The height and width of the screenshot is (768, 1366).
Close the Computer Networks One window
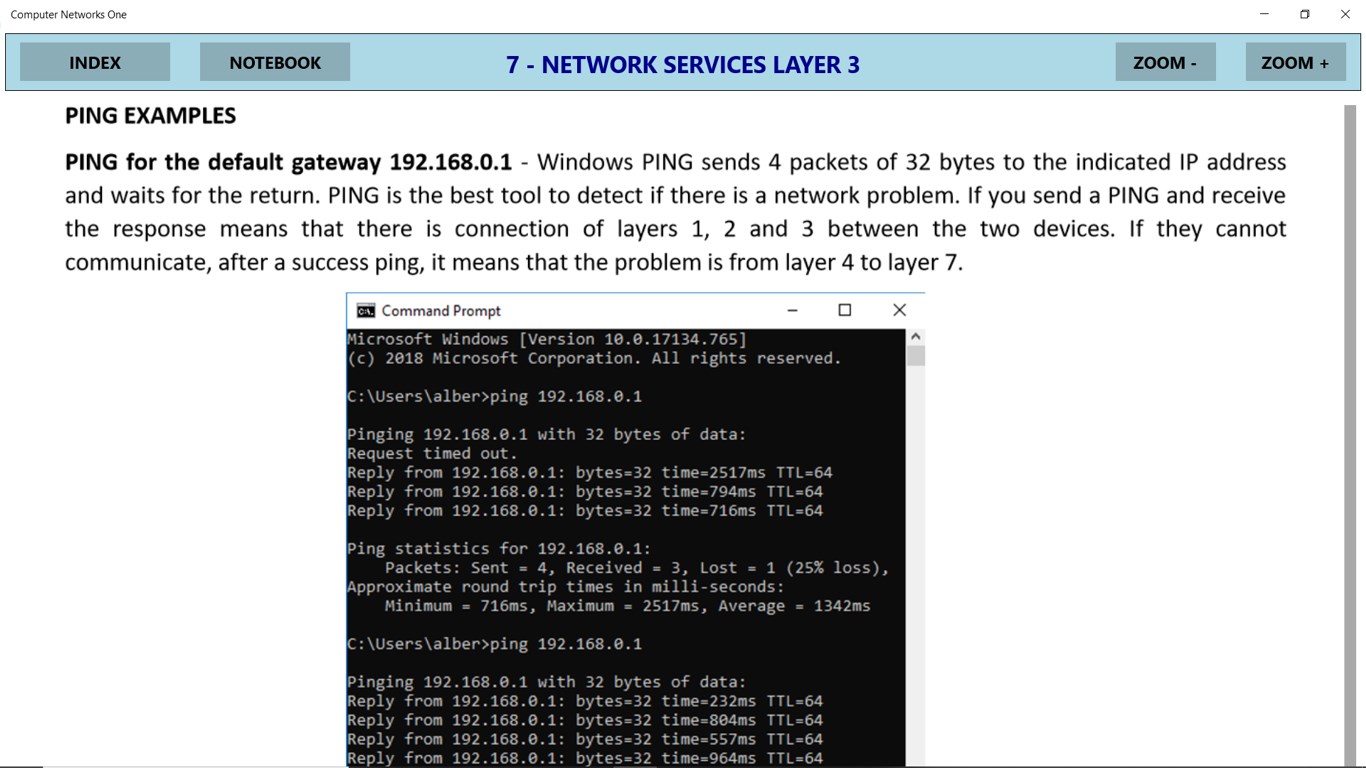click(1345, 14)
